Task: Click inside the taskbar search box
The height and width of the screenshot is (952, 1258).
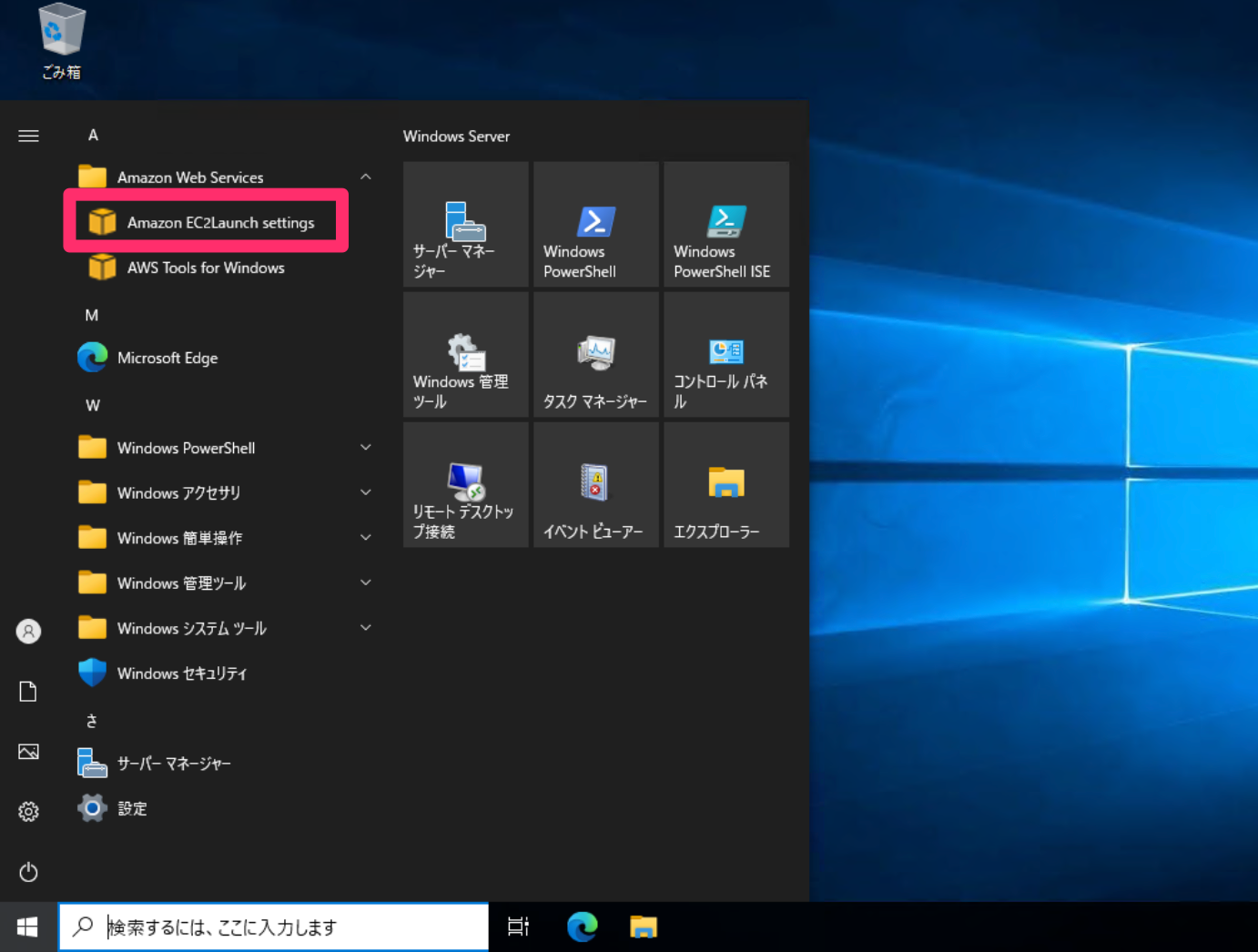Action: 273,927
